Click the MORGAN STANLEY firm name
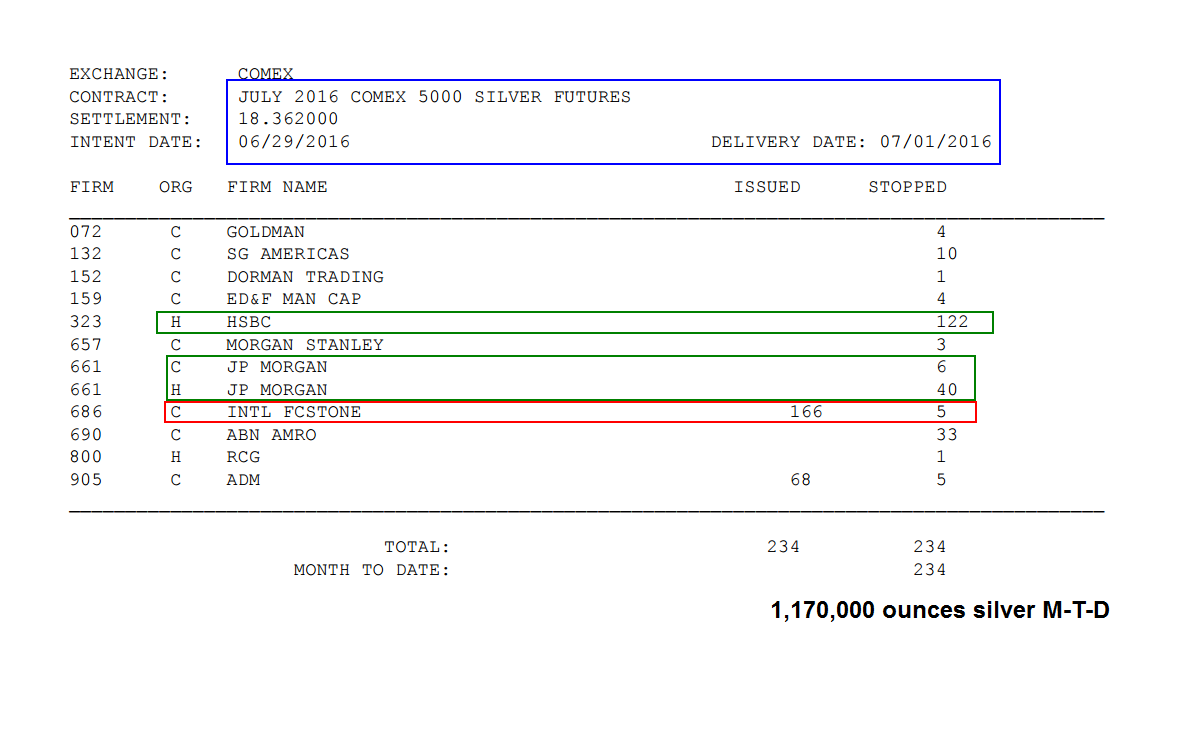Image resolution: width=1189 pixels, height=747 pixels. (x=305, y=344)
